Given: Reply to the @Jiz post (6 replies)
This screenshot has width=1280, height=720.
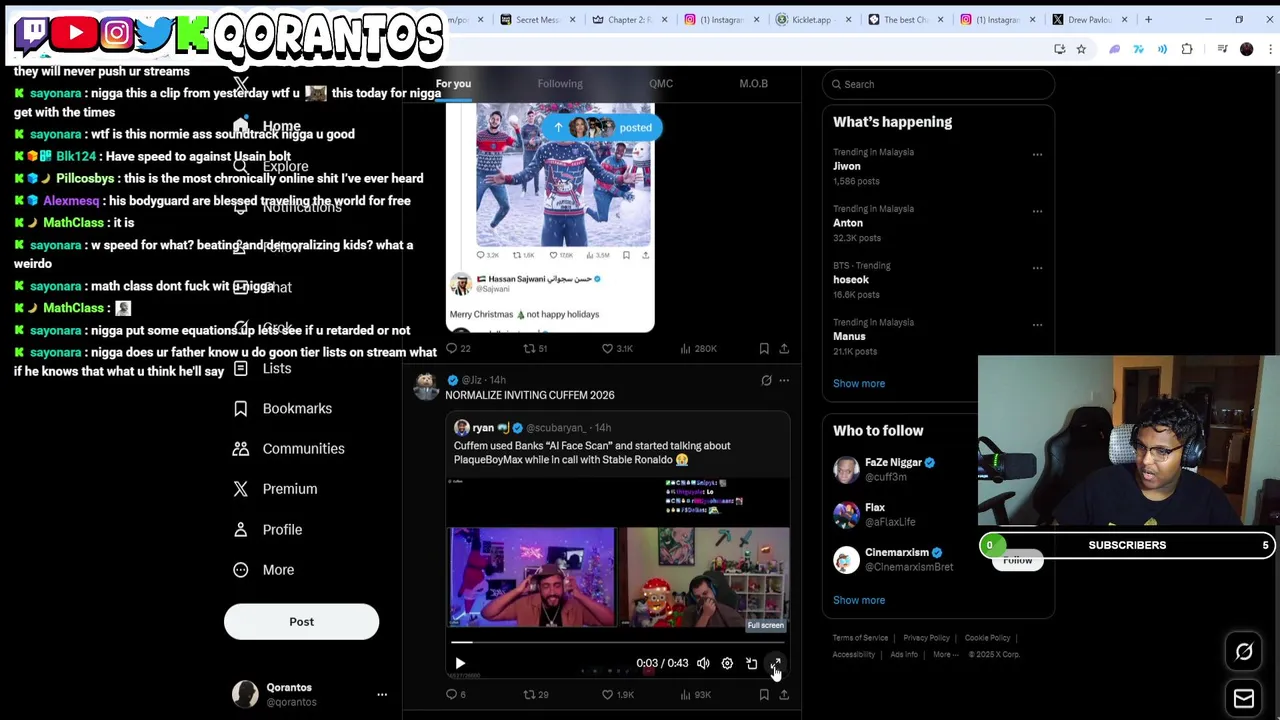Looking at the screenshot, I should (x=456, y=694).
